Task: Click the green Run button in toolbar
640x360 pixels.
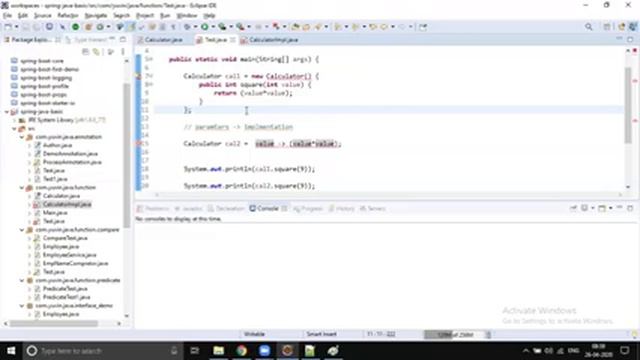Action: [204, 27]
